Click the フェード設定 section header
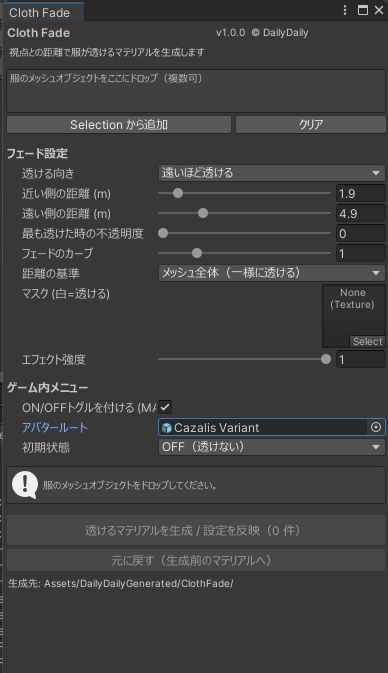The height and width of the screenshot is (673, 388). [37, 153]
